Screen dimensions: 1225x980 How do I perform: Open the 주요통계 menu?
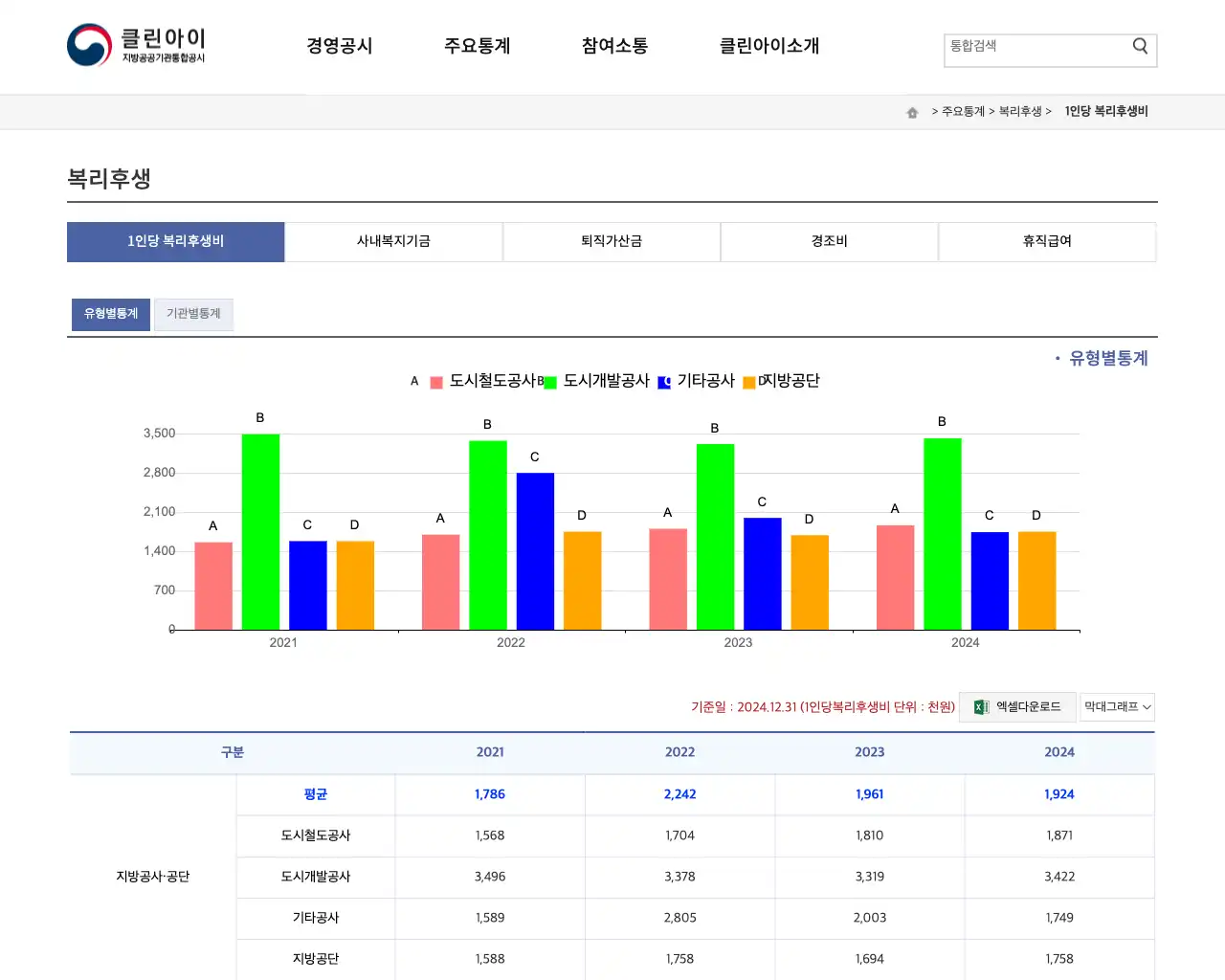[478, 45]
